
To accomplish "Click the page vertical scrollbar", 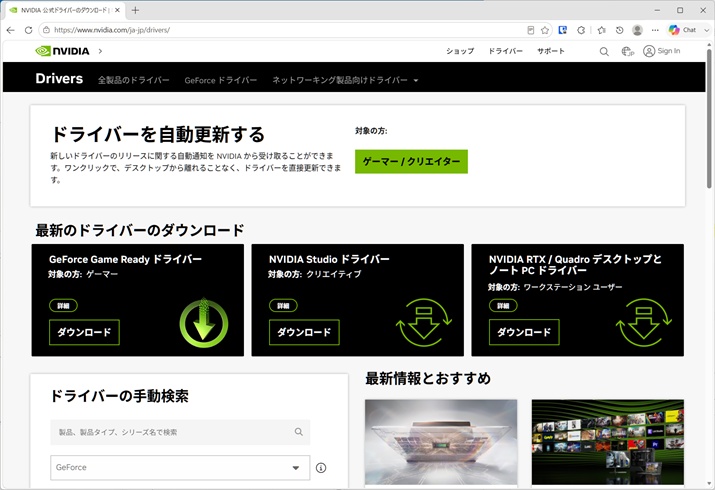I will [709, 119].
